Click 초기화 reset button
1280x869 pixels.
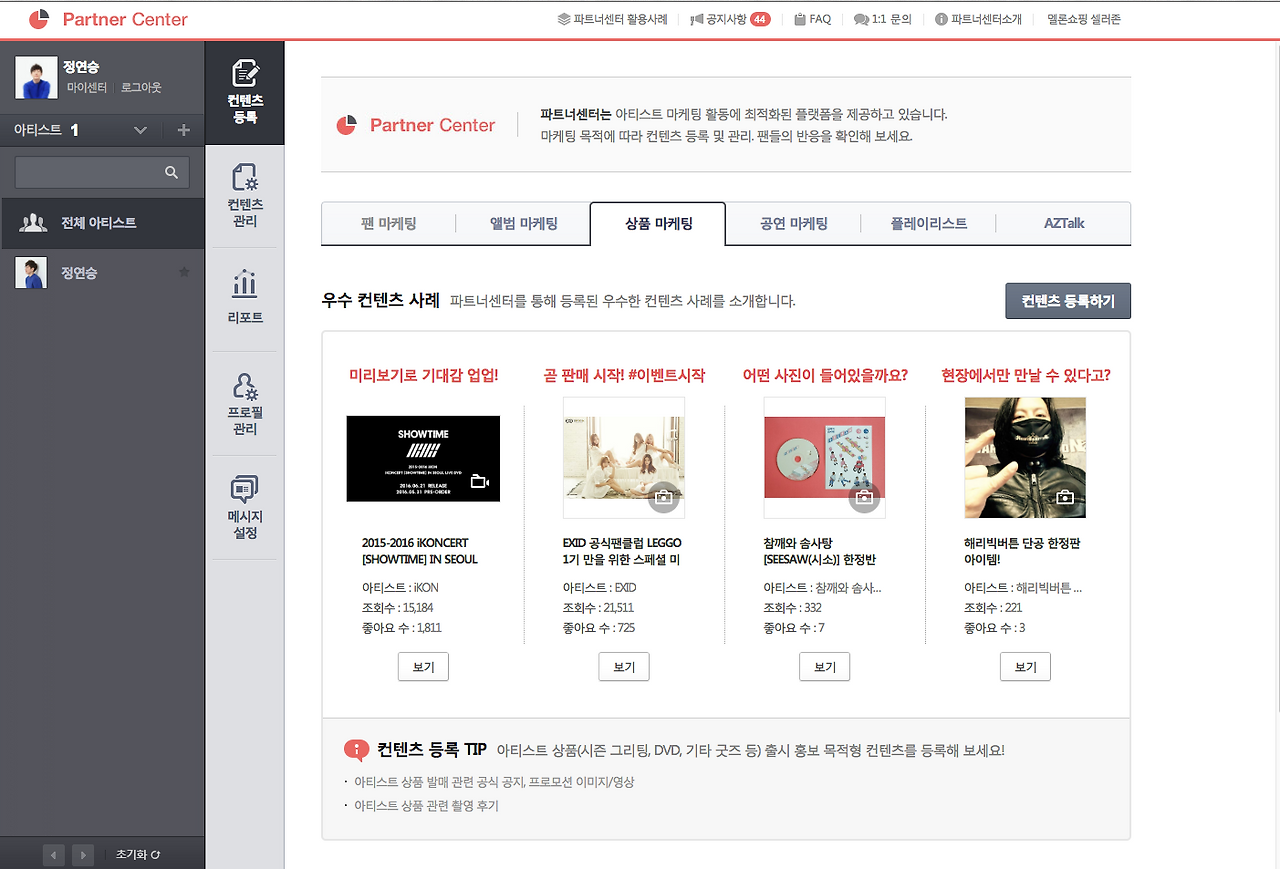[x=138, y=855]
